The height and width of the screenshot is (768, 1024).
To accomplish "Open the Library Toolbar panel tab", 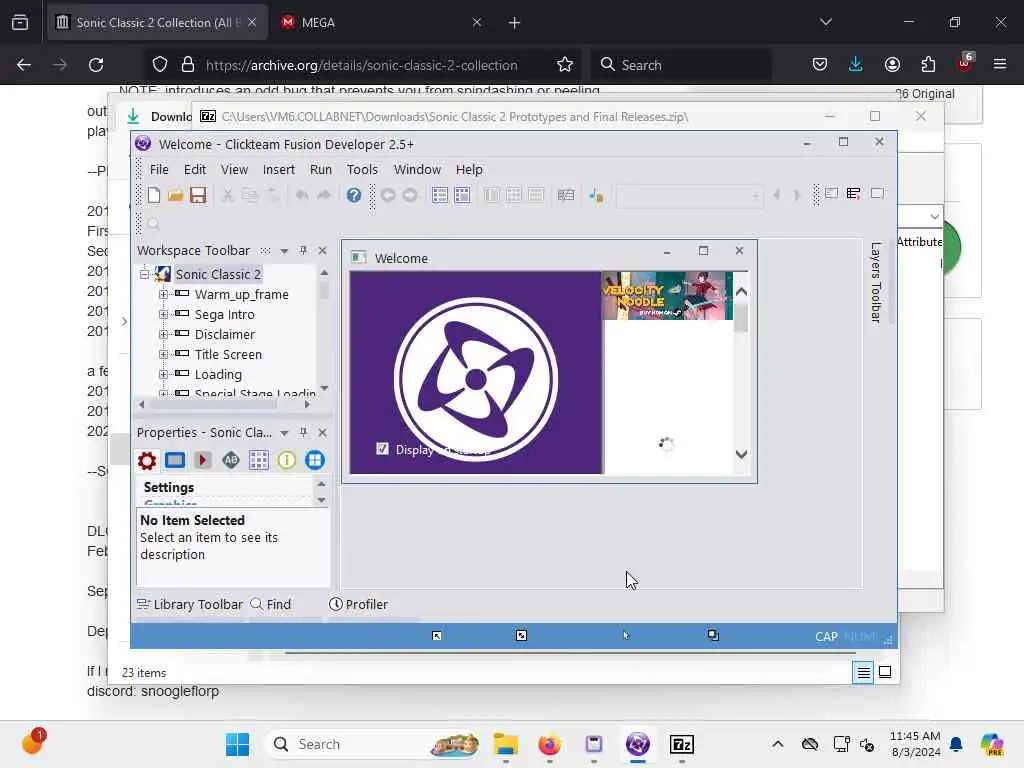I will click(x=189, y=604).
